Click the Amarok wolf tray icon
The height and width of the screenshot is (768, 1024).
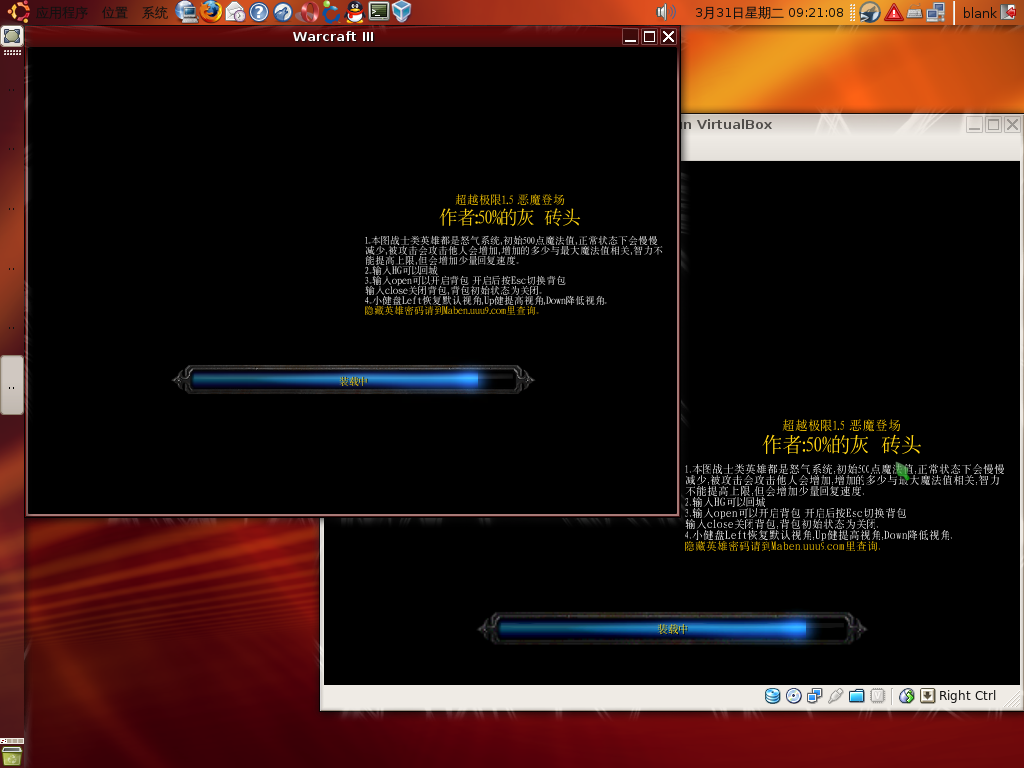(869, 12)
